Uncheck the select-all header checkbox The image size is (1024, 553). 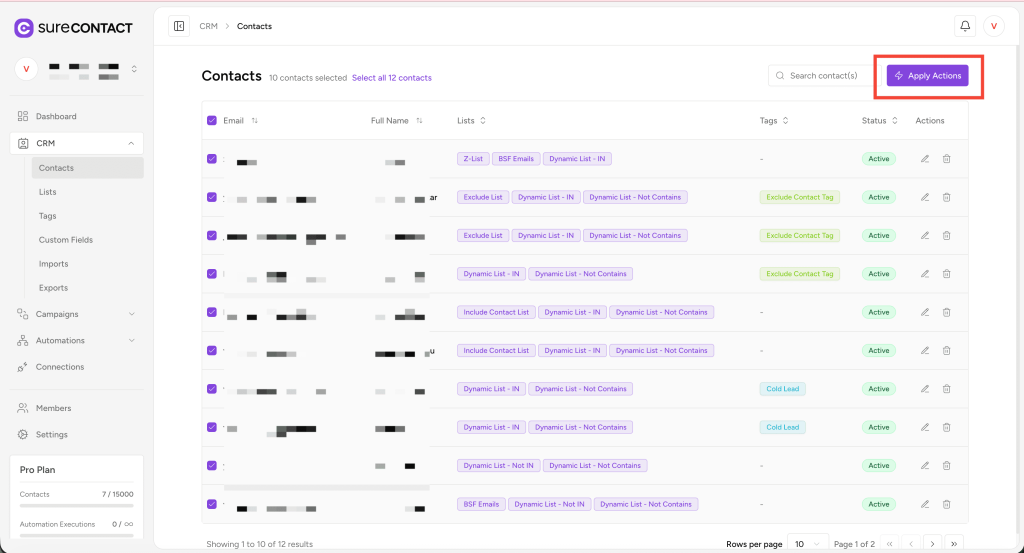(211, 121)
